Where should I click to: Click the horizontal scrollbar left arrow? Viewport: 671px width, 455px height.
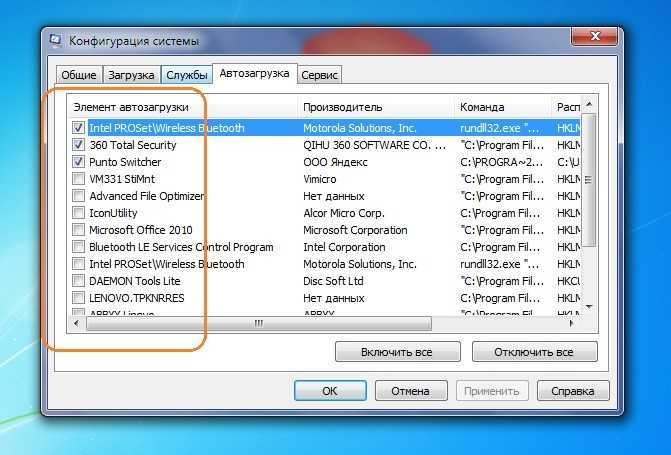point(77,323)
